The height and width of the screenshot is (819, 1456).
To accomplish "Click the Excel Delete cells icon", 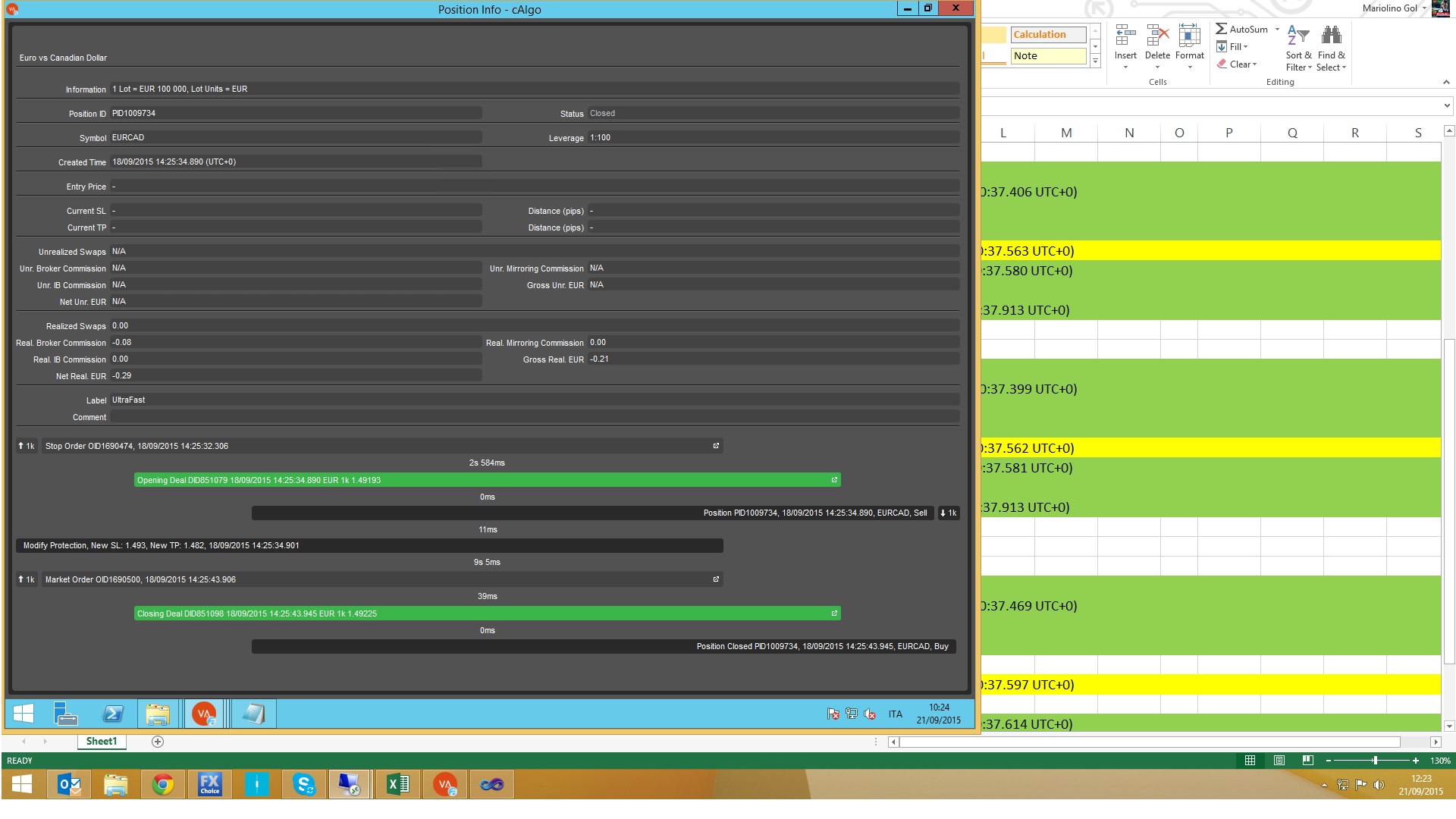I will [x=1157, y=36].
